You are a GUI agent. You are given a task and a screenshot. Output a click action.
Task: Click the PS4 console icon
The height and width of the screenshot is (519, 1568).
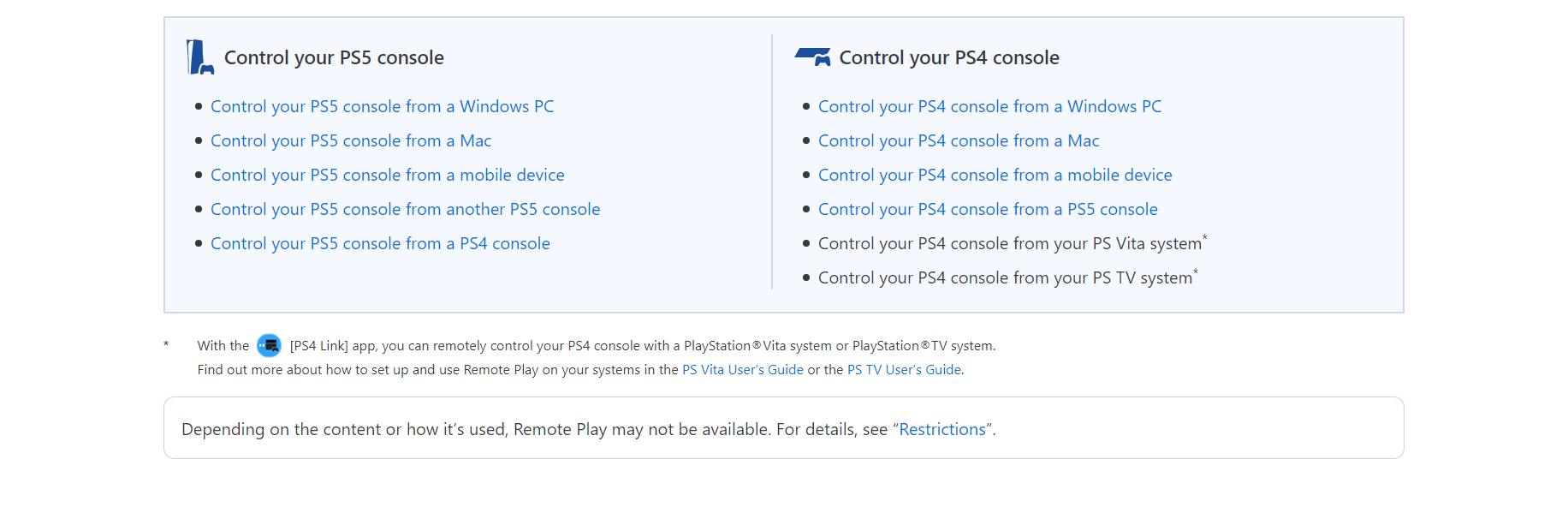point(812,57)
